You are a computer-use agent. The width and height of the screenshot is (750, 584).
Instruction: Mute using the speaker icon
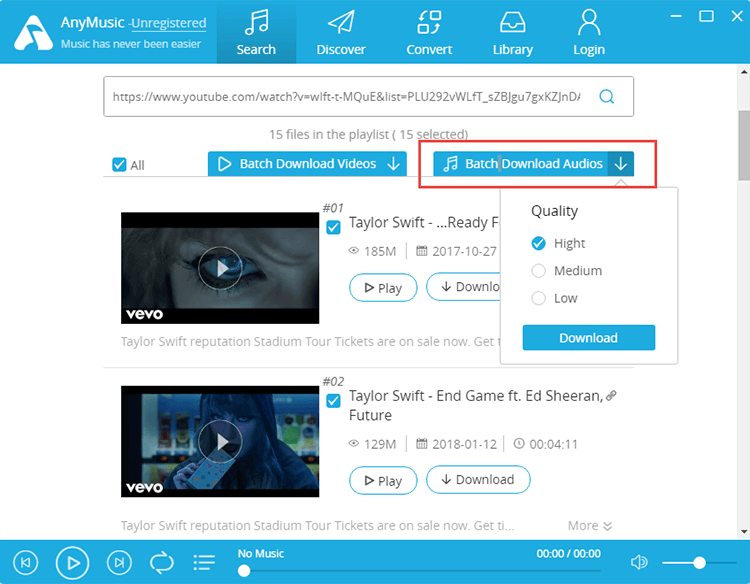point(639,562)
